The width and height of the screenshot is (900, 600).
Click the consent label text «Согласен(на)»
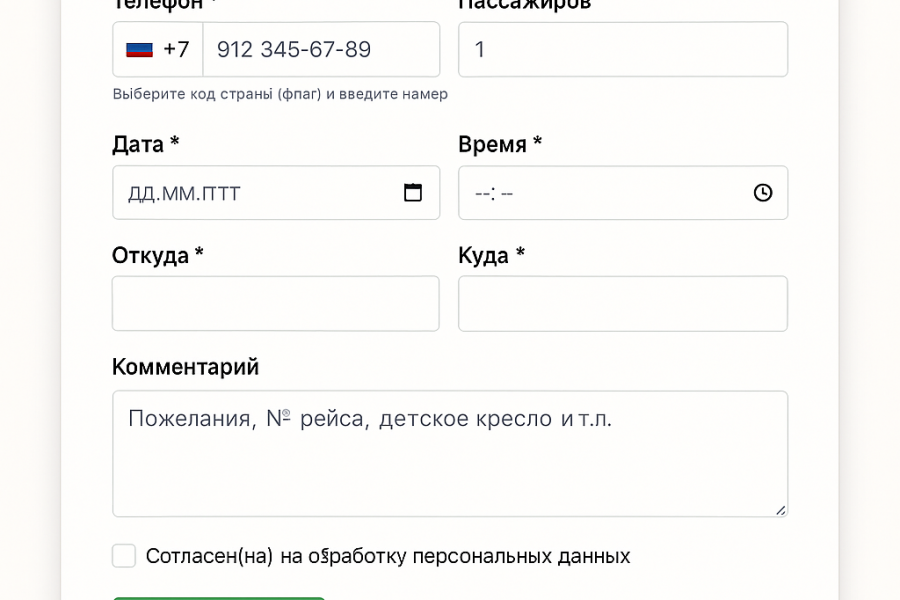(210, 556)
